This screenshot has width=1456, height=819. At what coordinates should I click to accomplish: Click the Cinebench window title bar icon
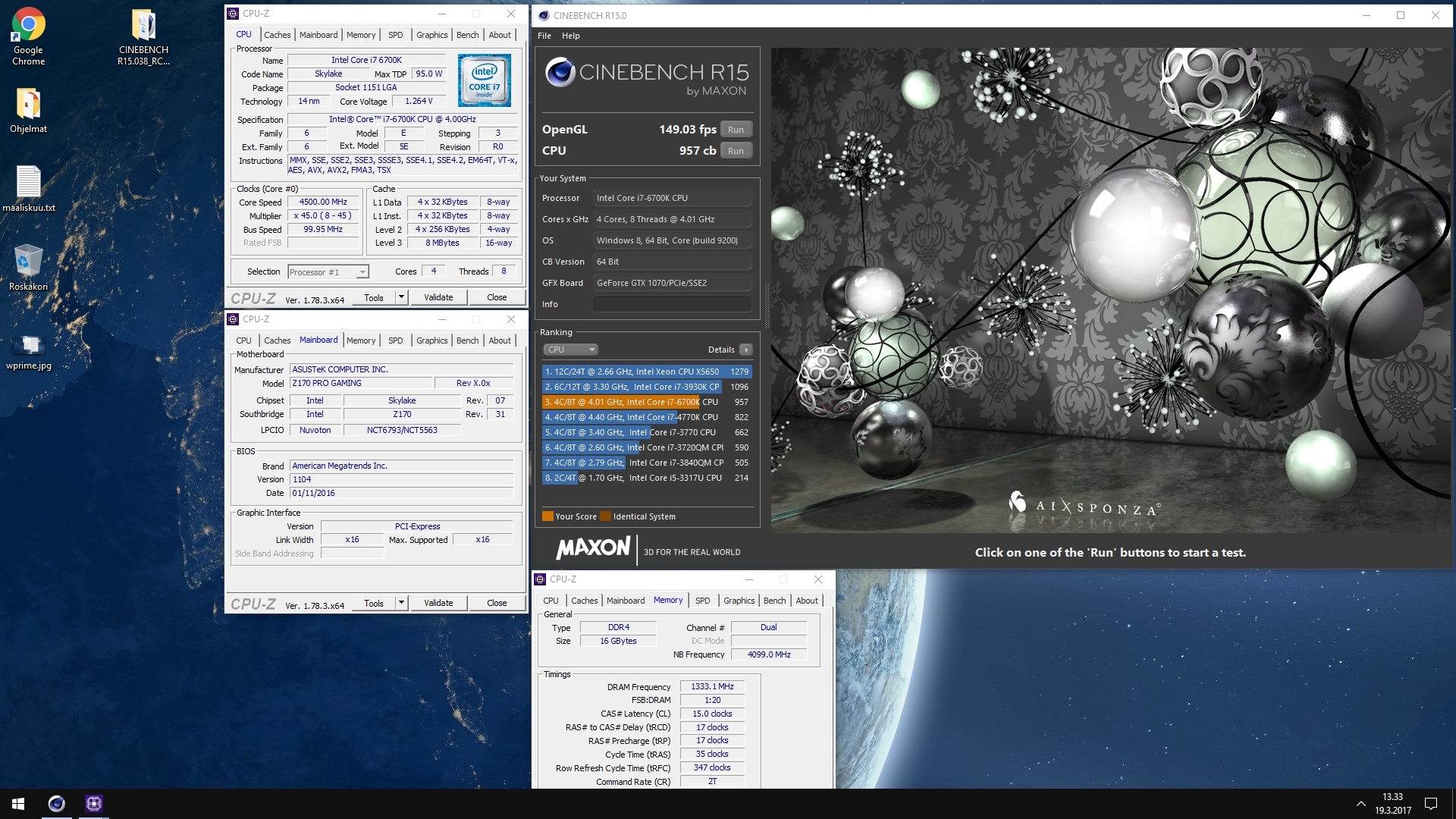(x=543, y=15)
